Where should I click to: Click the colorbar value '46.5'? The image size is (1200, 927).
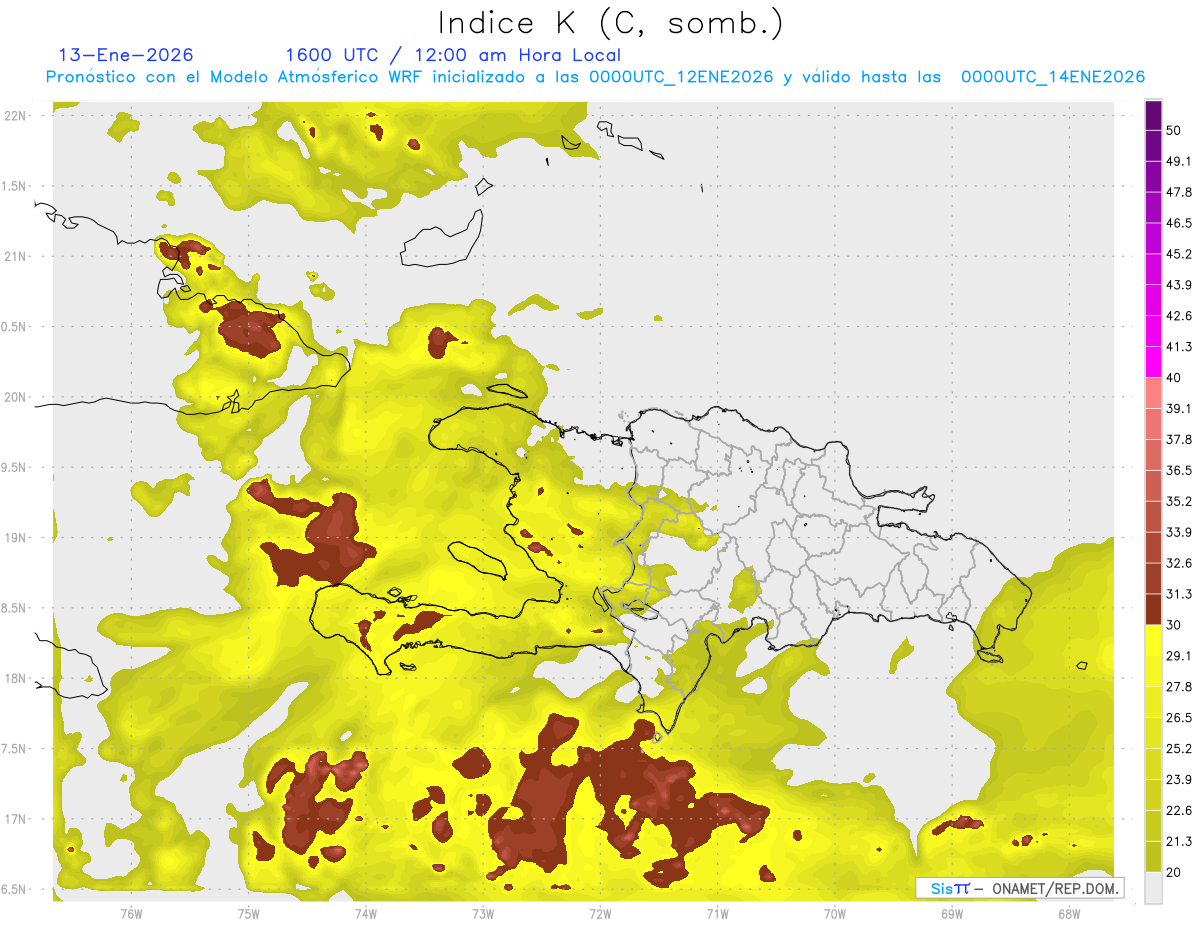tap(1179, 223)
